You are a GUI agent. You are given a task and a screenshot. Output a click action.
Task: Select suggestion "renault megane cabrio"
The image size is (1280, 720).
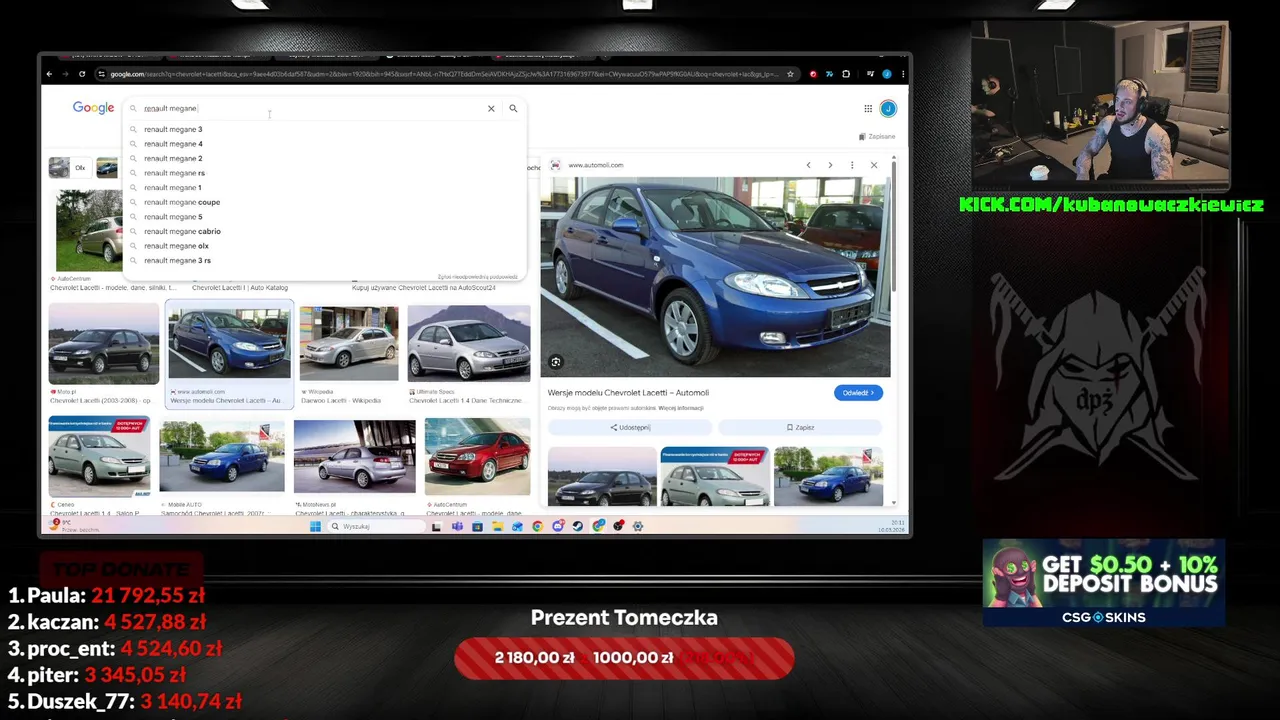coord(324,231)
